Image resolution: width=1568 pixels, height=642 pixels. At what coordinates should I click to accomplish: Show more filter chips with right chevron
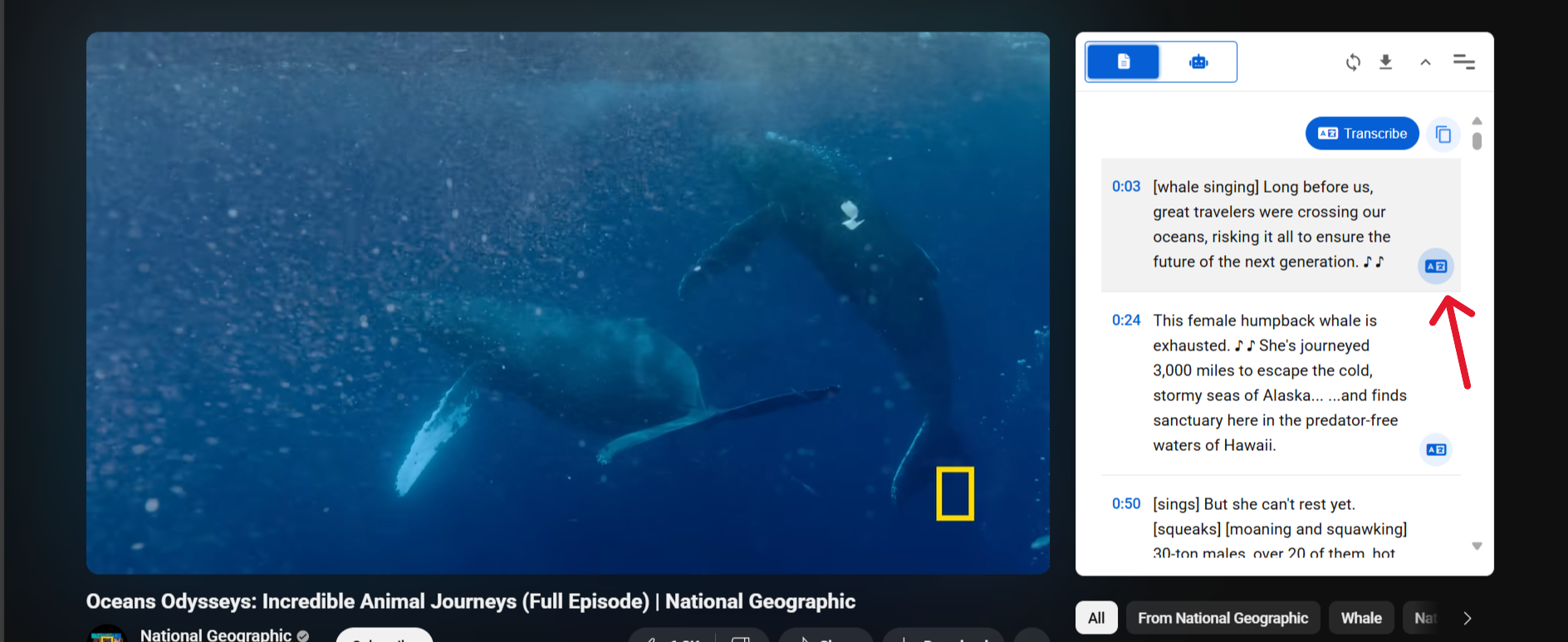(1468, 618)
